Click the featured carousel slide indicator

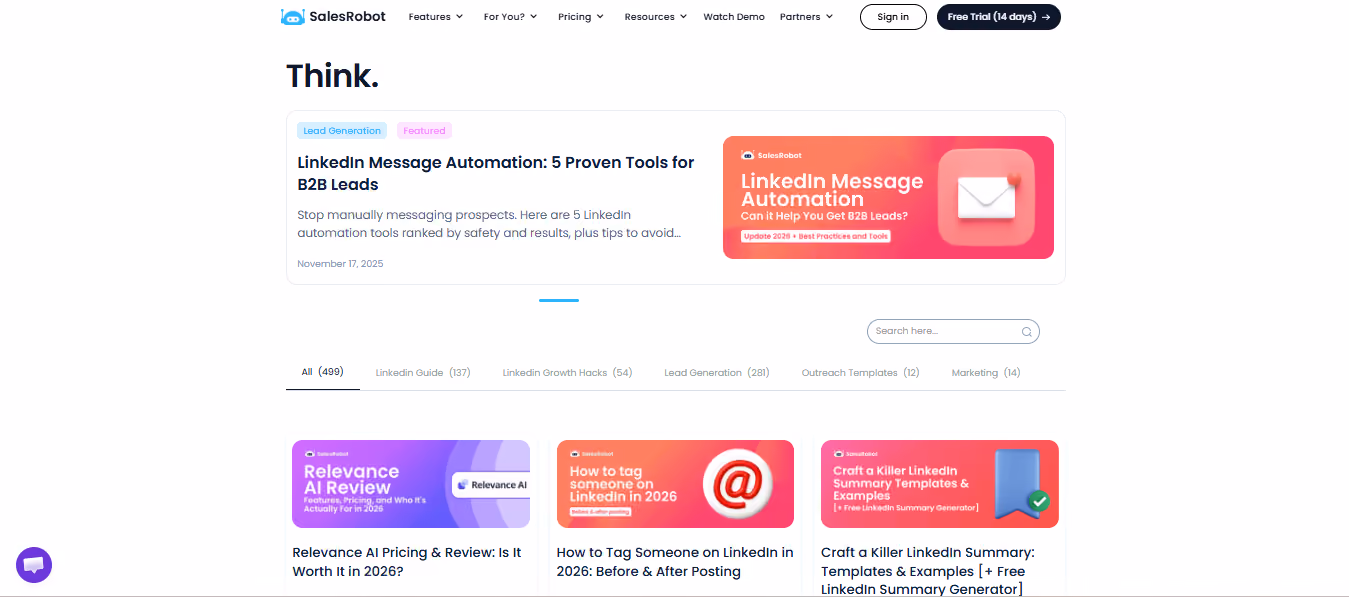[559, 300]
